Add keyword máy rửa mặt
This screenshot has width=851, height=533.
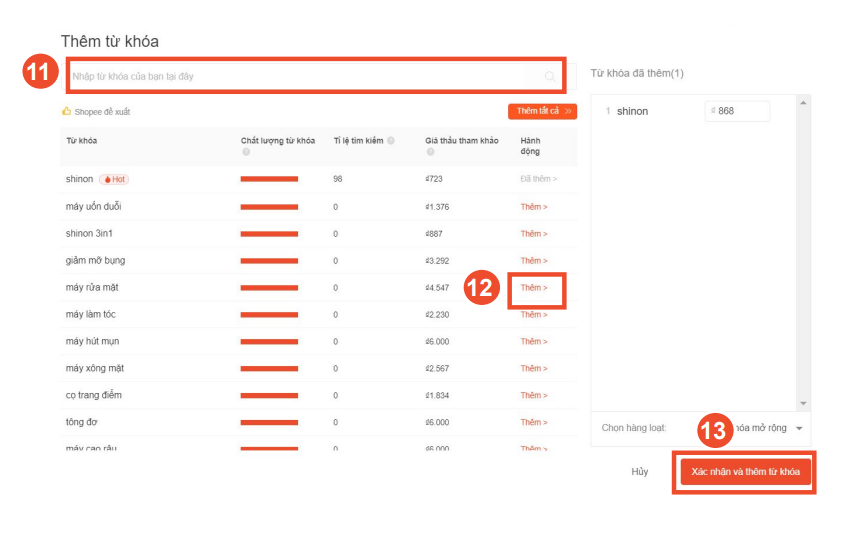534,288
